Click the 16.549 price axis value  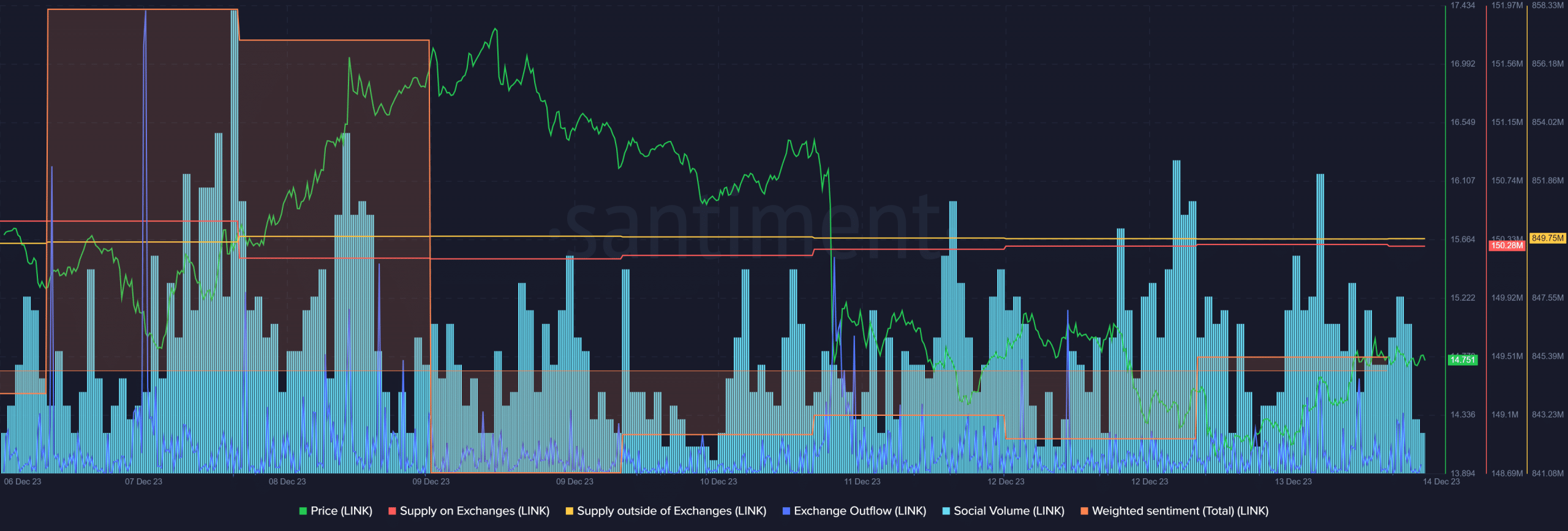(x=1463, y=122)
